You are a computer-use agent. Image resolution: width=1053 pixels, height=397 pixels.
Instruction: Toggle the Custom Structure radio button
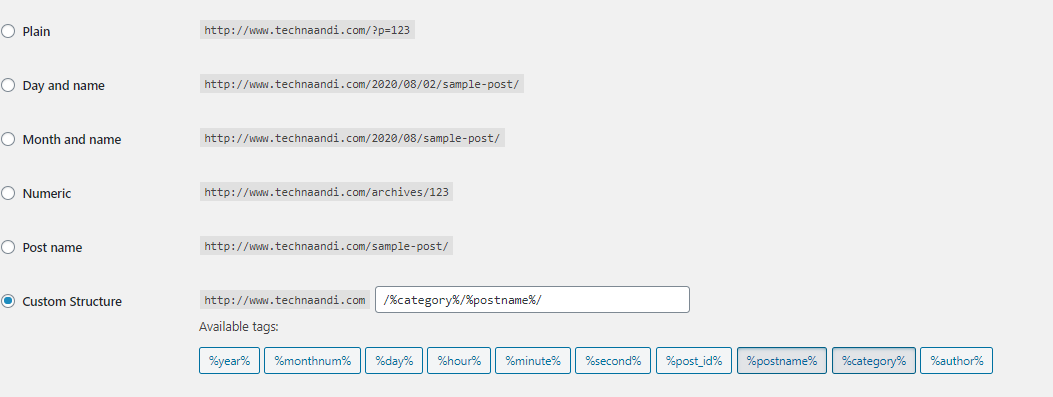tap(7, 301)
